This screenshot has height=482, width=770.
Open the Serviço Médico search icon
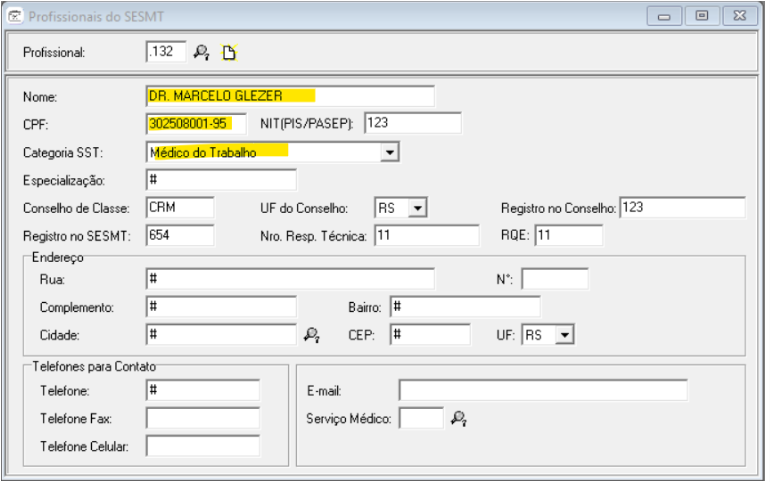click(x=458, y=418)
